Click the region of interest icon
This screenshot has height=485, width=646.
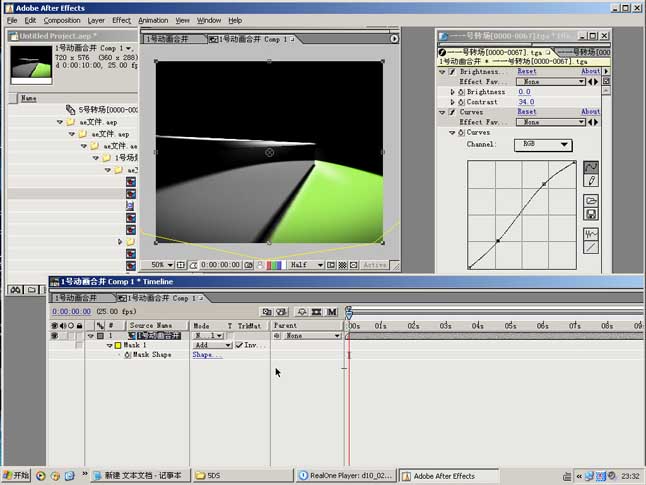pyautogui.click(x=331, y=265)
